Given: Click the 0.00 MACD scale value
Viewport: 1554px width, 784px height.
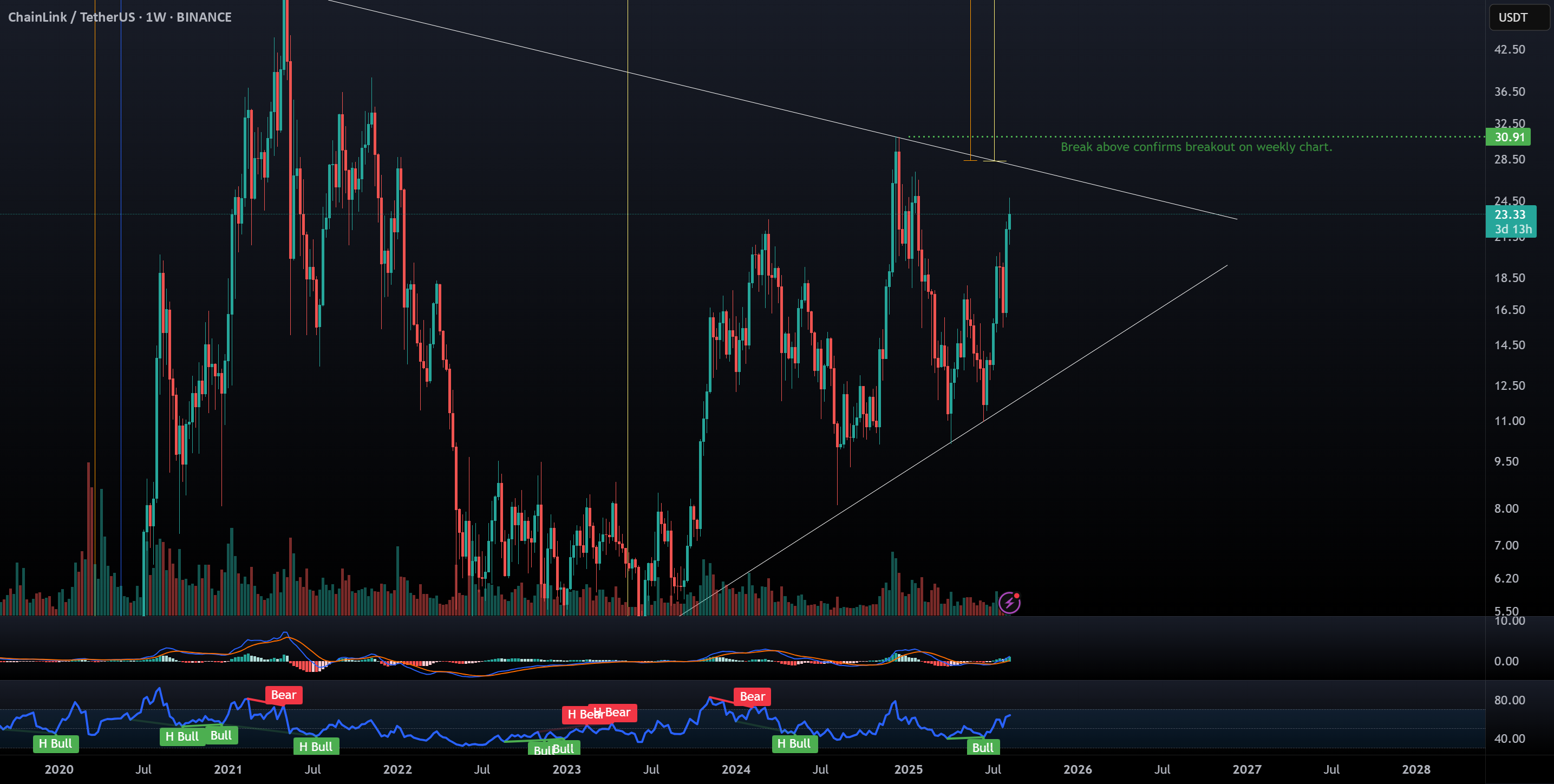Looking at the screenshot, I should point(1506,662).
